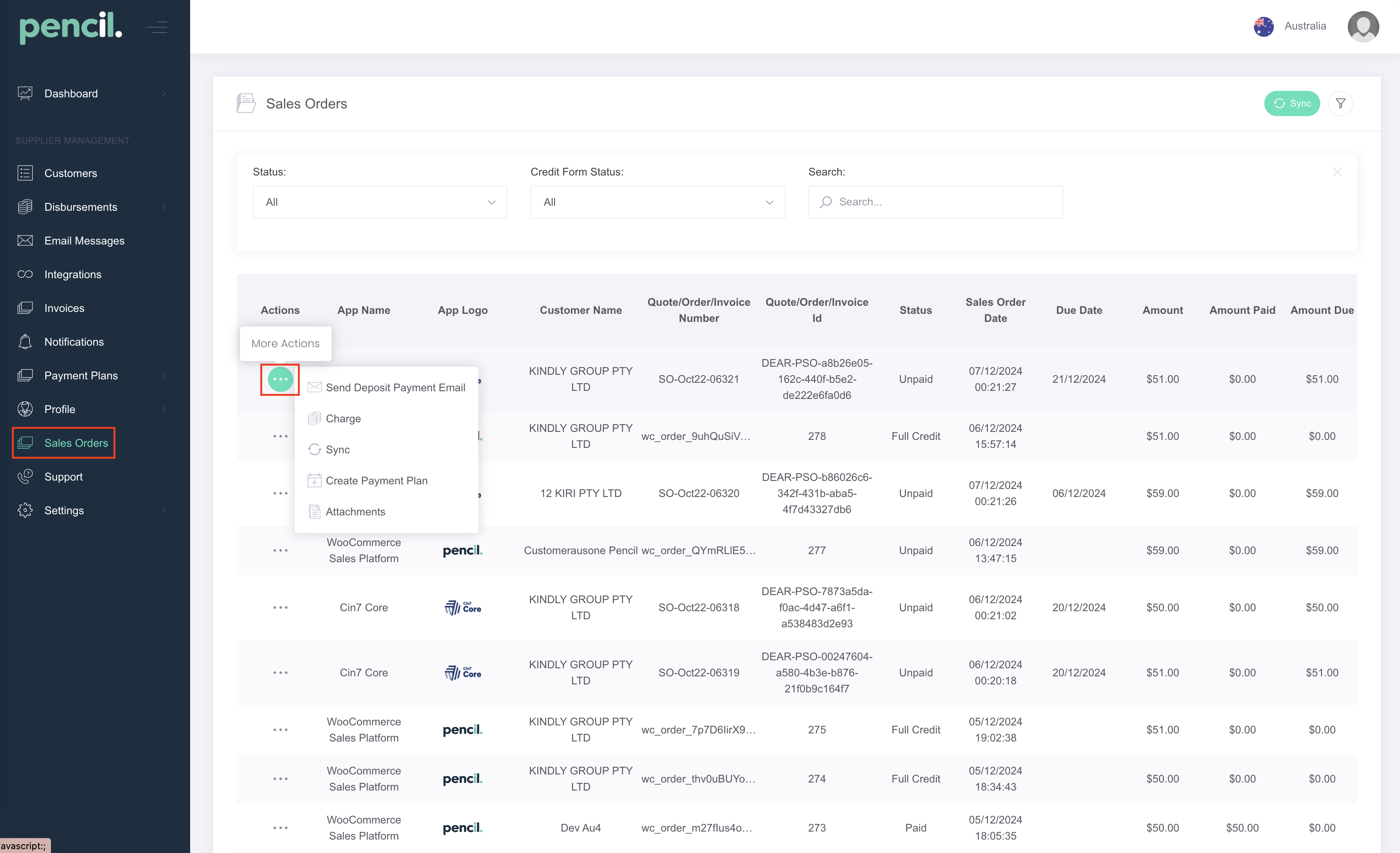Open Integrations from sidebar

pos(73,274)
